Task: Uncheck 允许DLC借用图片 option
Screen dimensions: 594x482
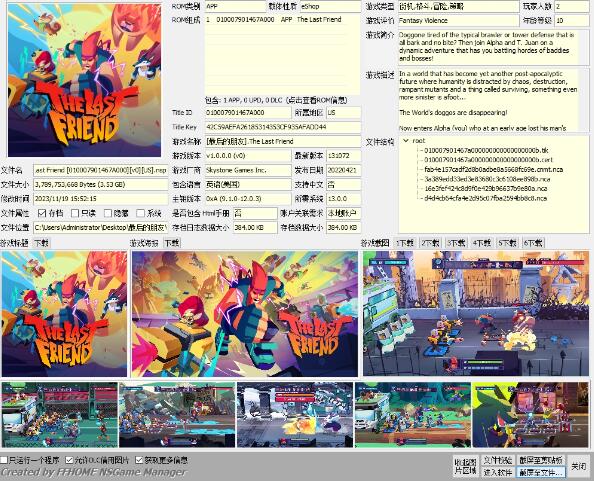Action: (x=69, y=460)
